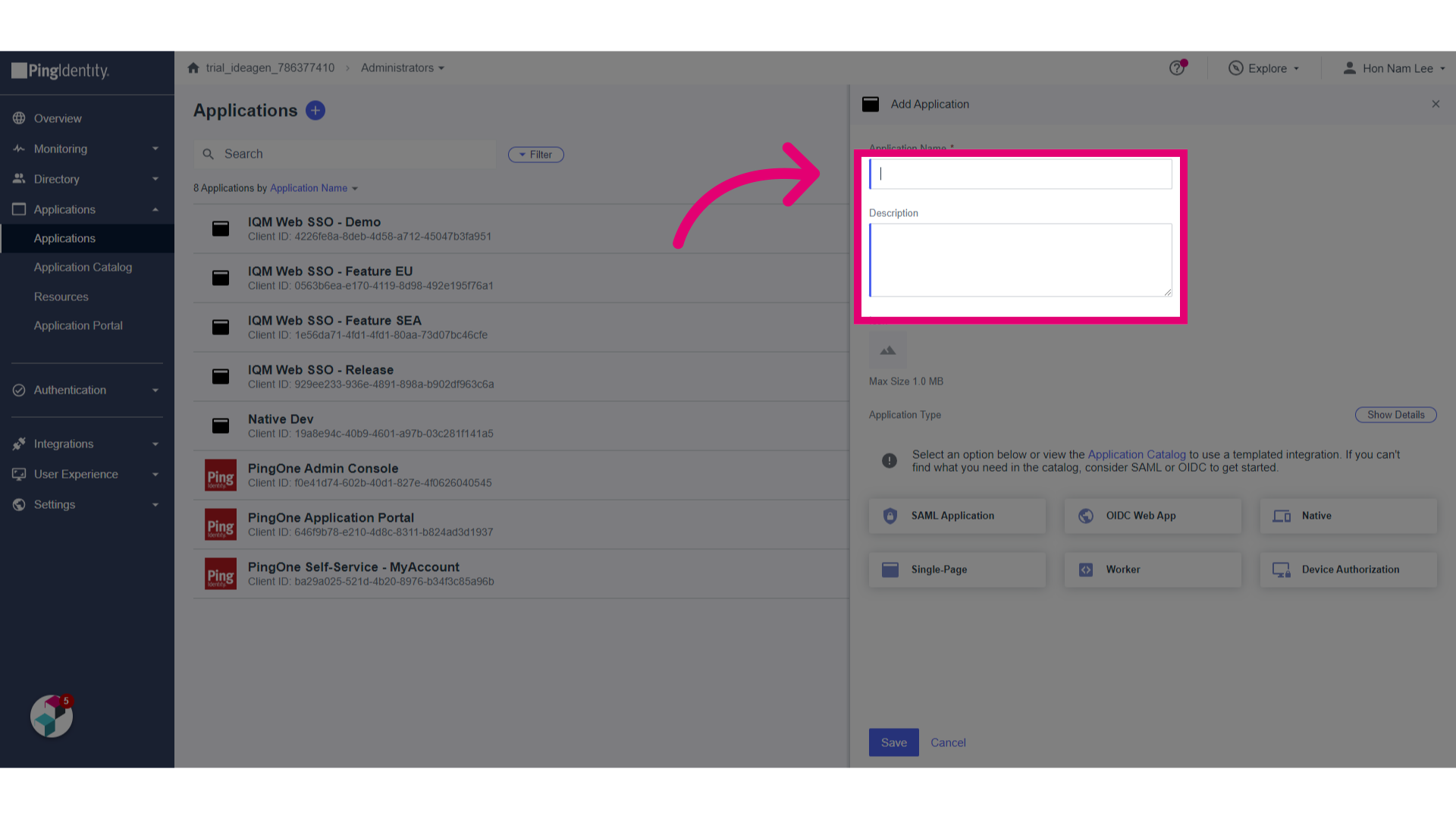1456x819 pixels.
Task: Click the IQM Web SSO - Demo app icon
Action: 221,228
